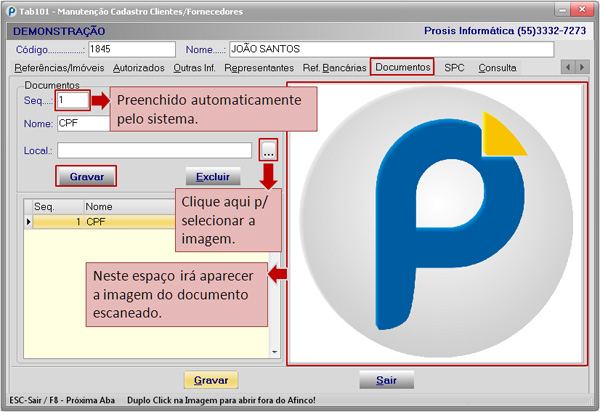Select the Documentos tab
This screenshot has width=600, height=412.
[403, 67]
